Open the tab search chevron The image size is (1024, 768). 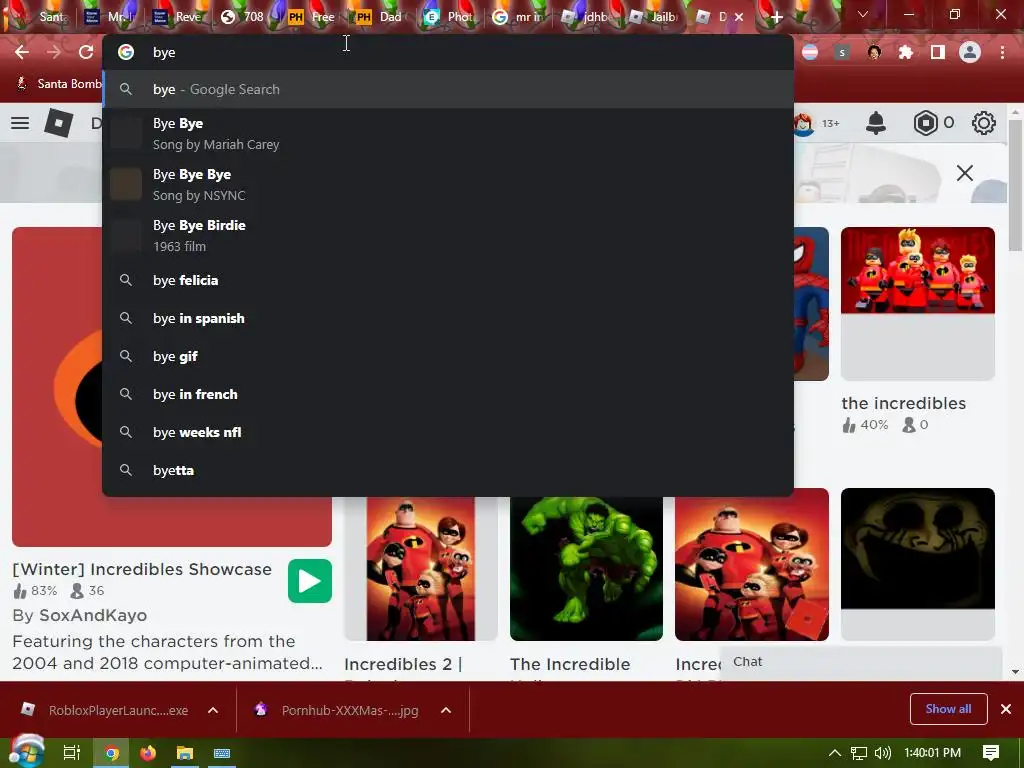point(863,14)
